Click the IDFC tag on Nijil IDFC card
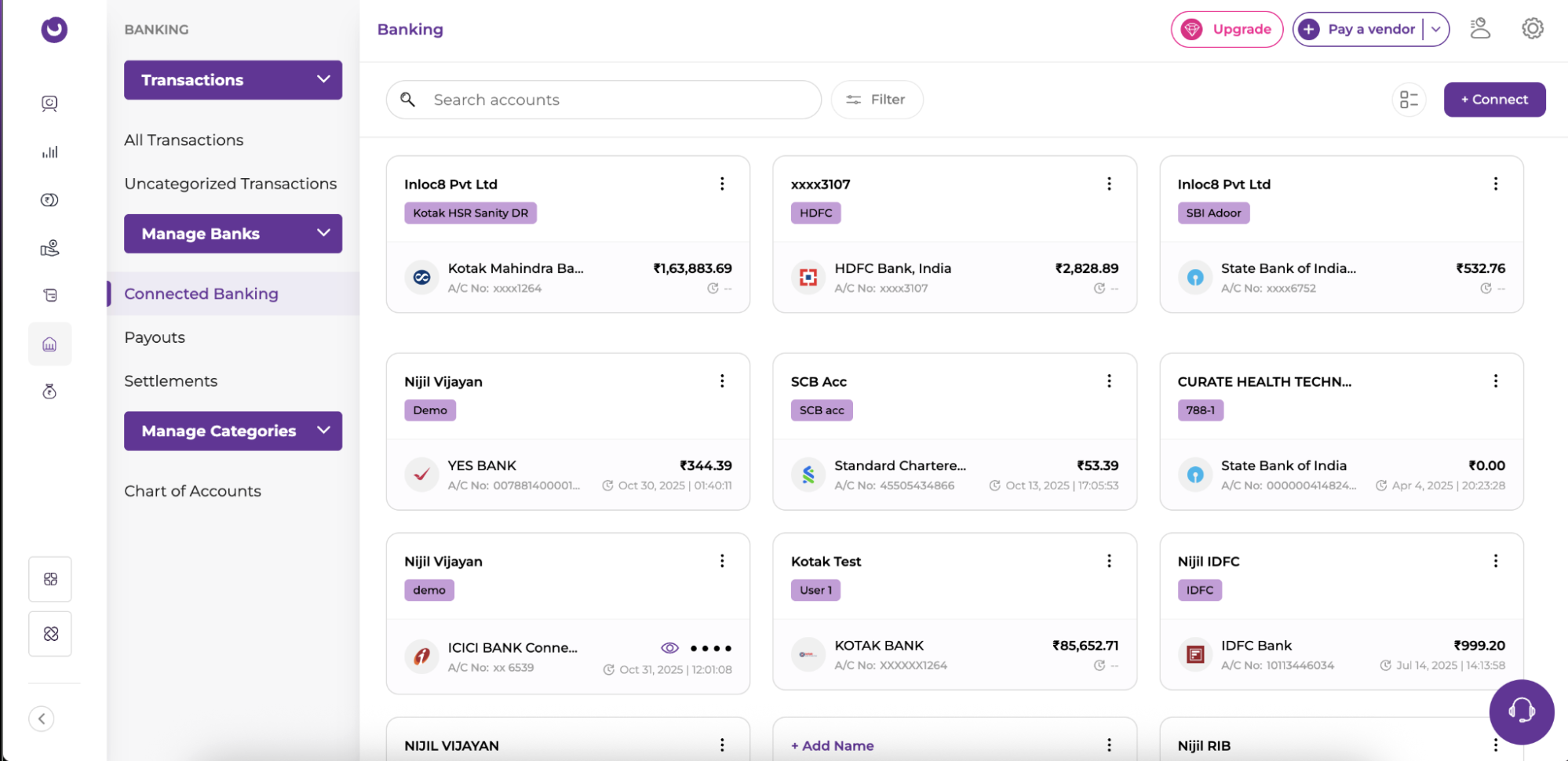The width and height of the screenshot is (1568, 761). click(1199, 590)
